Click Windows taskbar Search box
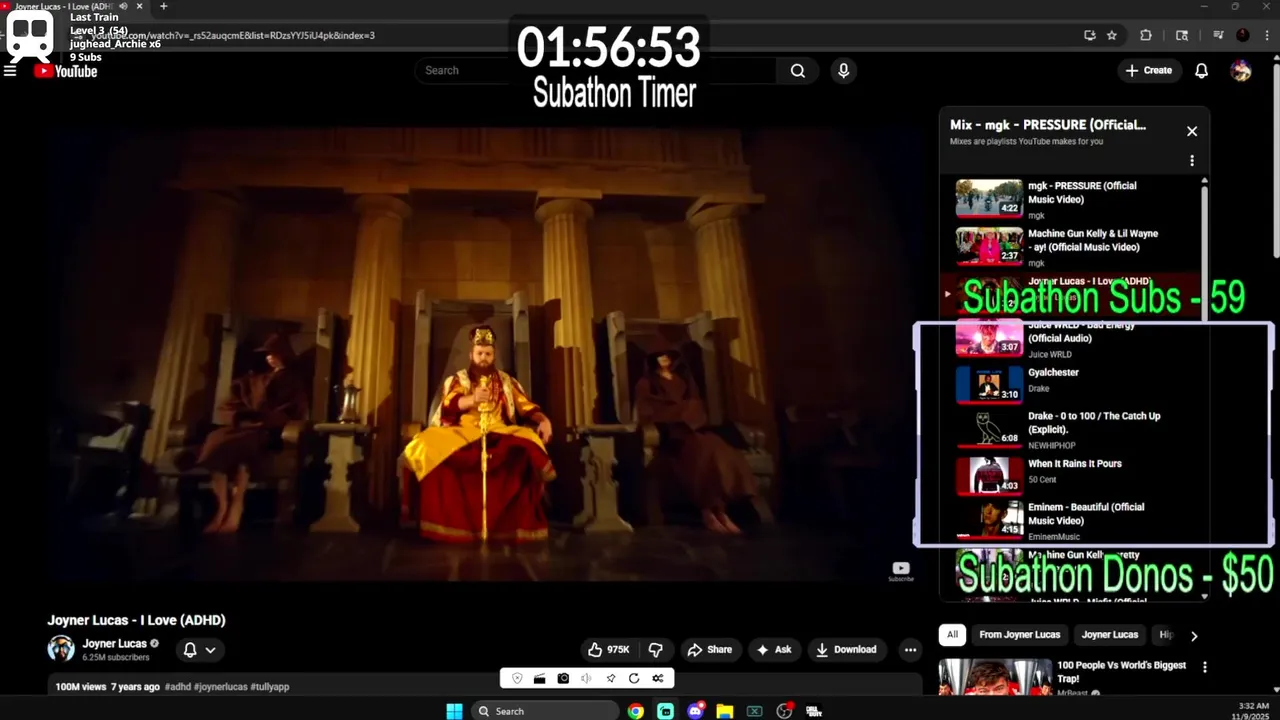 pyautogui.click(x=545, y=711)
